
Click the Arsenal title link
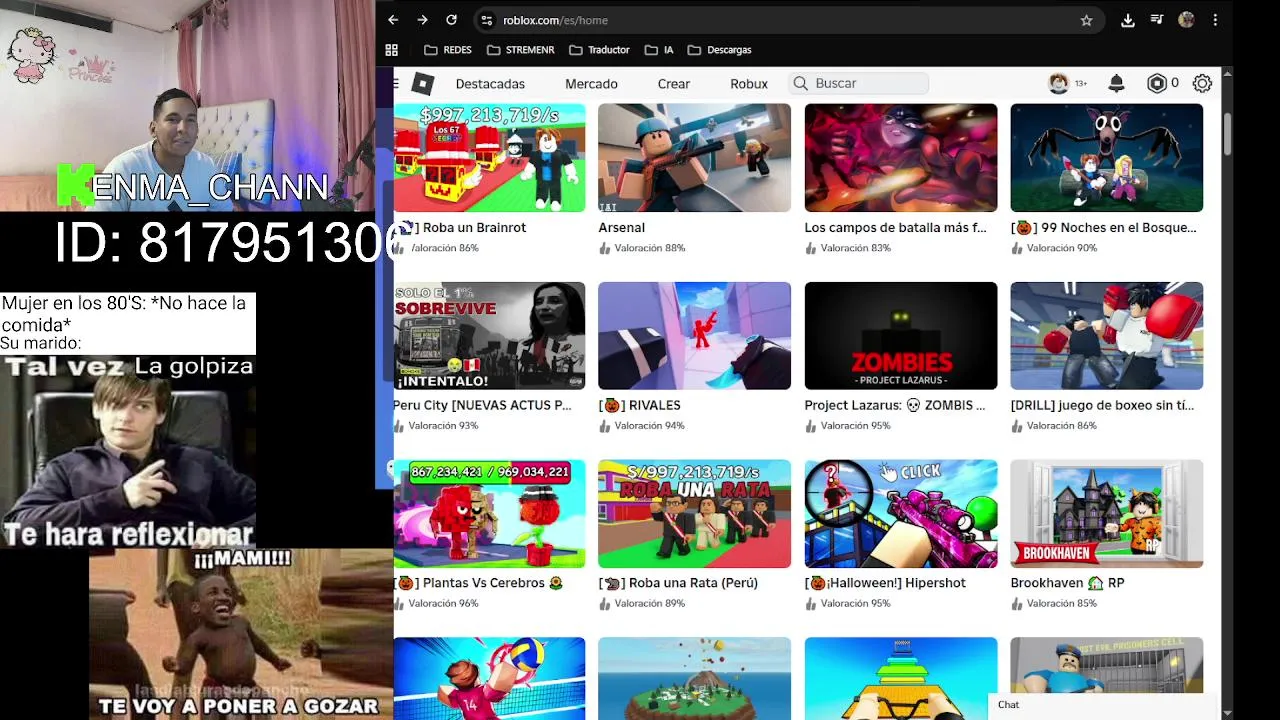[621, 228]
